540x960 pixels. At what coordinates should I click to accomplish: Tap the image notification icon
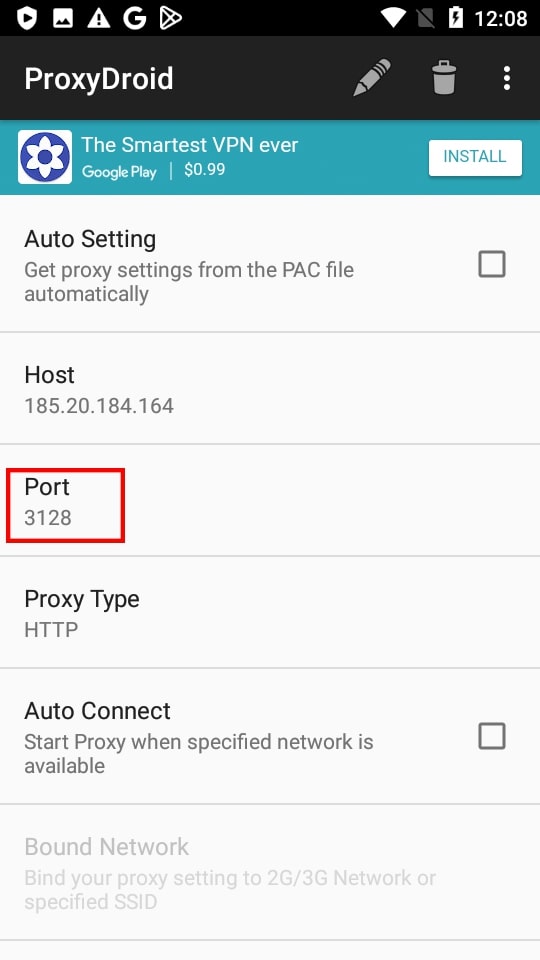tap(62, 18)
